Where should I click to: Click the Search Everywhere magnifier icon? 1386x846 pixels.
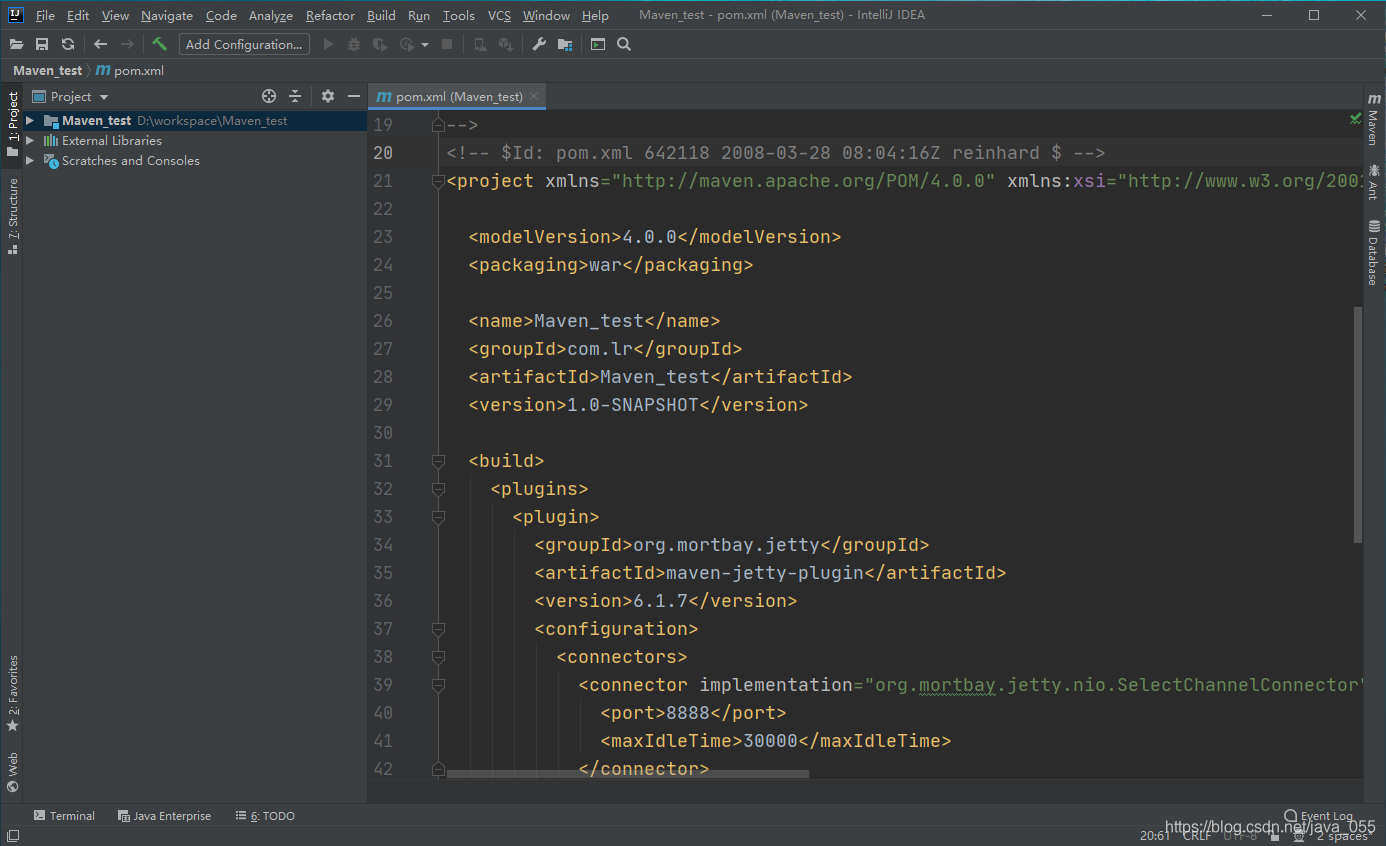624,44
